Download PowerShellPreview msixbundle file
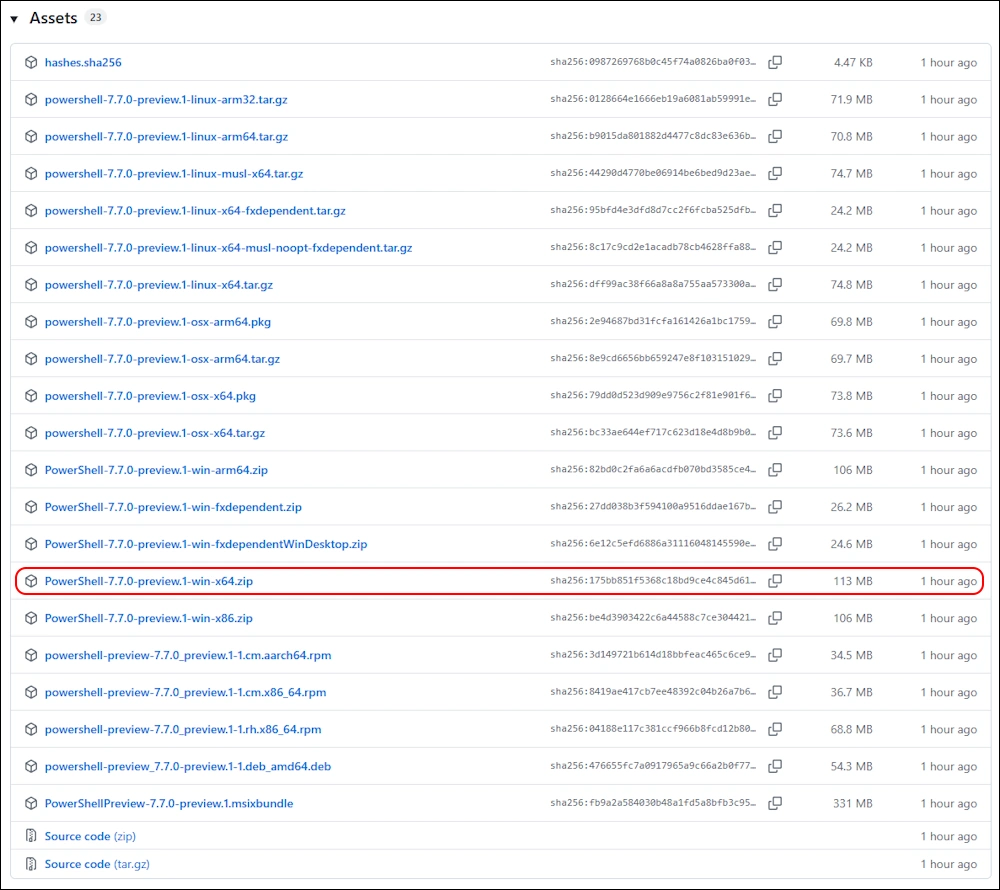This screenshot has width=1000, height=890. (169, 803)
